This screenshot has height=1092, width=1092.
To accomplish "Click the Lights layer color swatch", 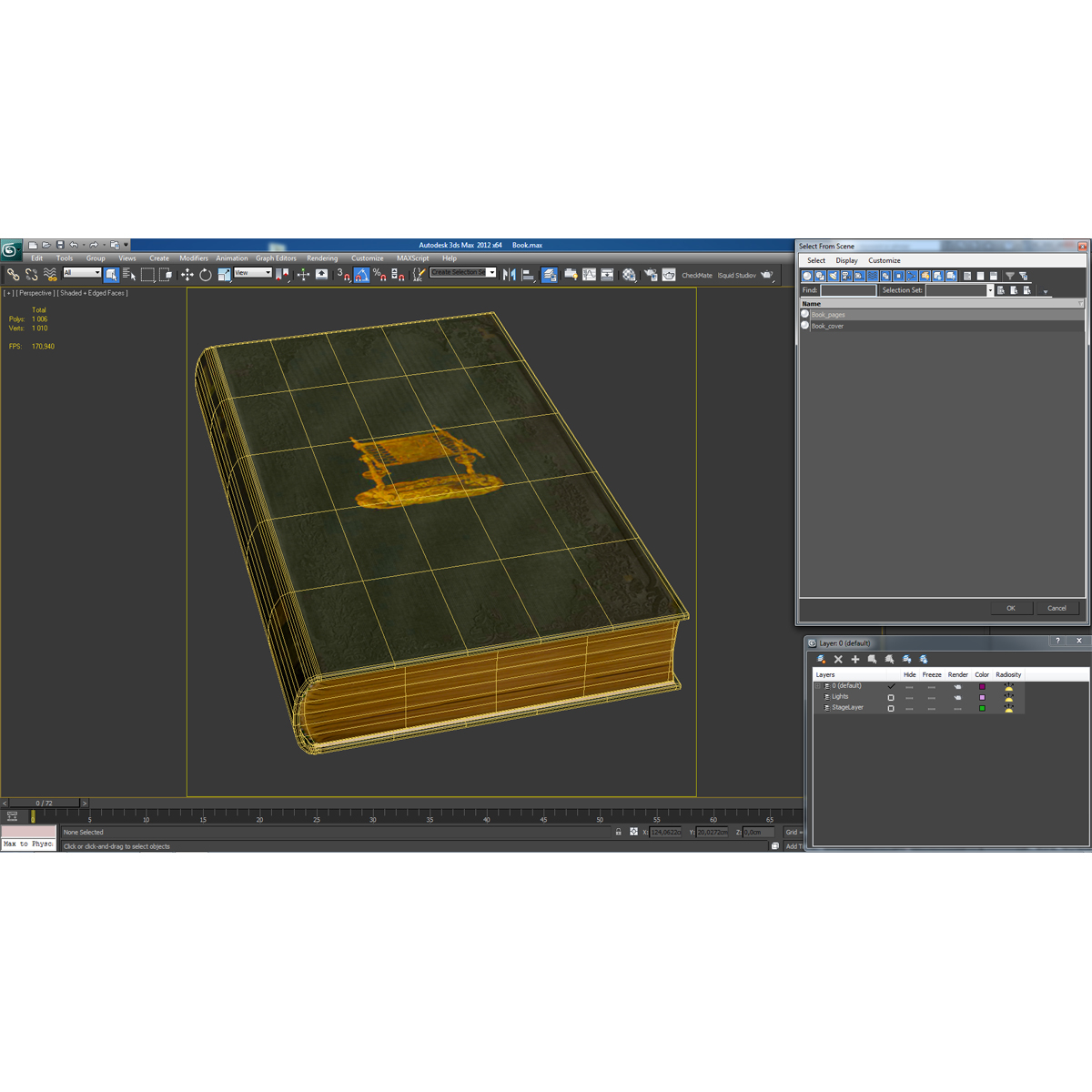I will [982, 697].
